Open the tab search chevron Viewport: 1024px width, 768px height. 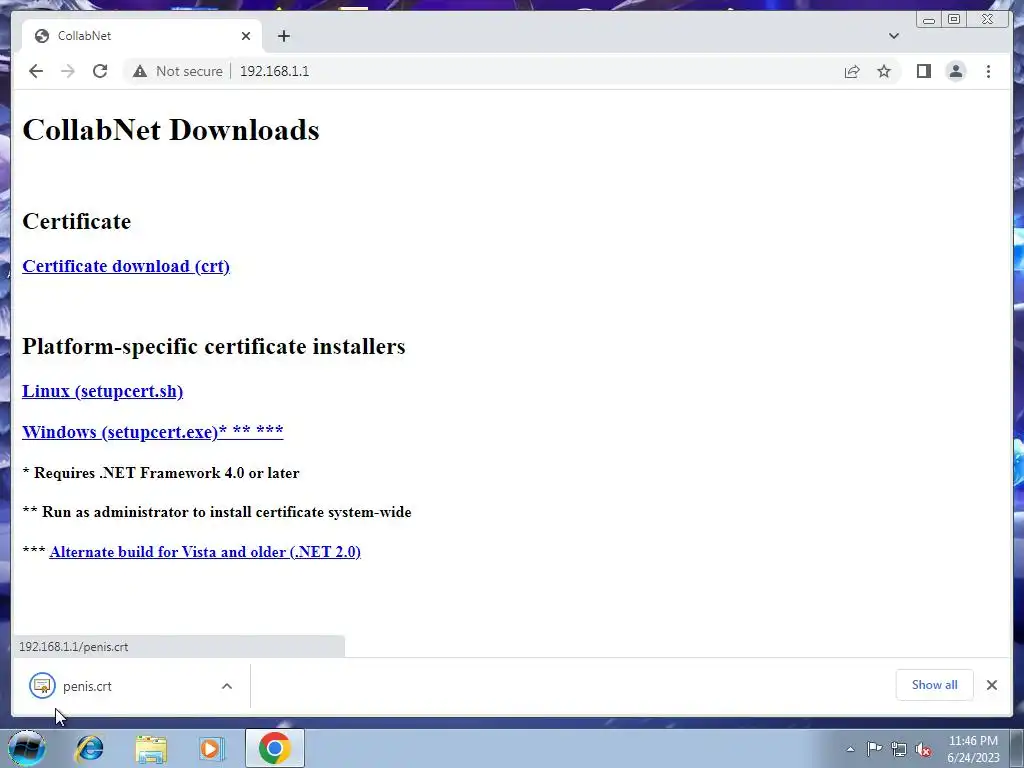[x=894, y=36]
